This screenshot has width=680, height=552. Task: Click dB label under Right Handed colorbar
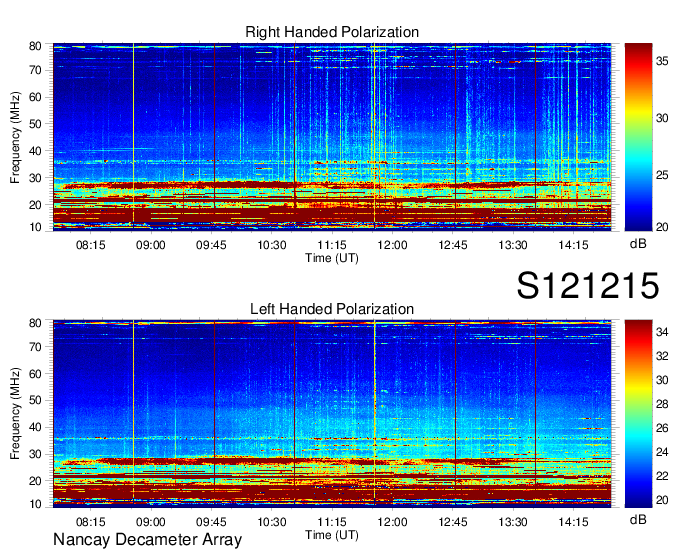[638, 244]
